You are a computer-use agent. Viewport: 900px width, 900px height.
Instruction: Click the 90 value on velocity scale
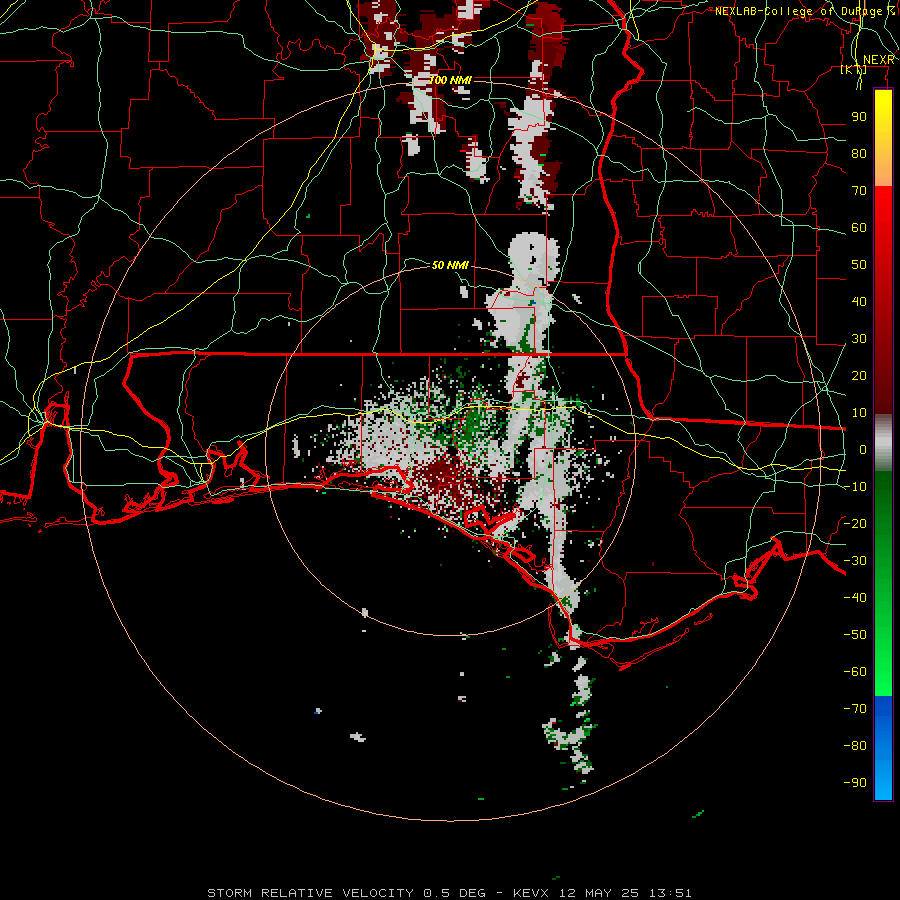859,117
